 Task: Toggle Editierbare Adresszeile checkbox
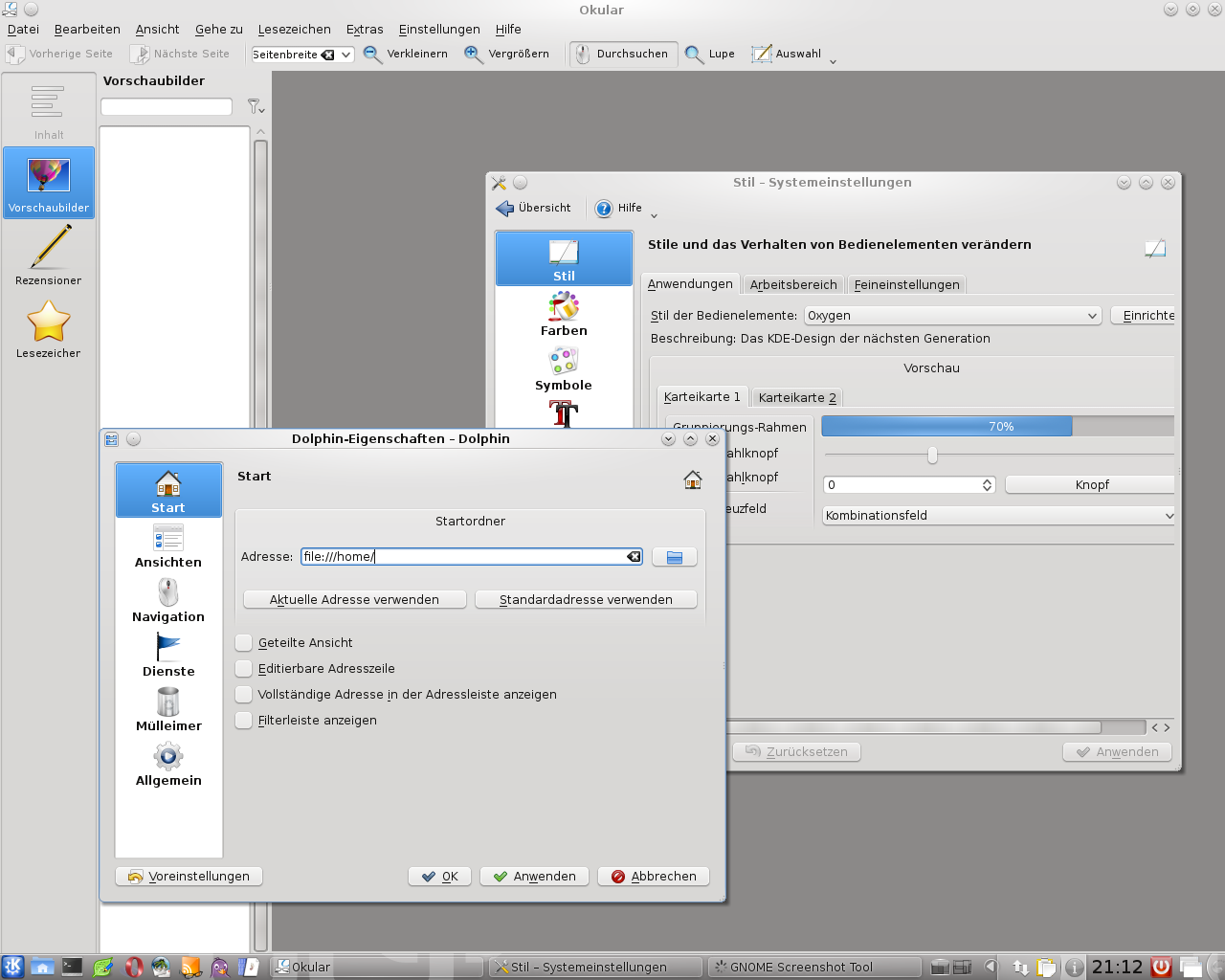(x=244, y=669)
